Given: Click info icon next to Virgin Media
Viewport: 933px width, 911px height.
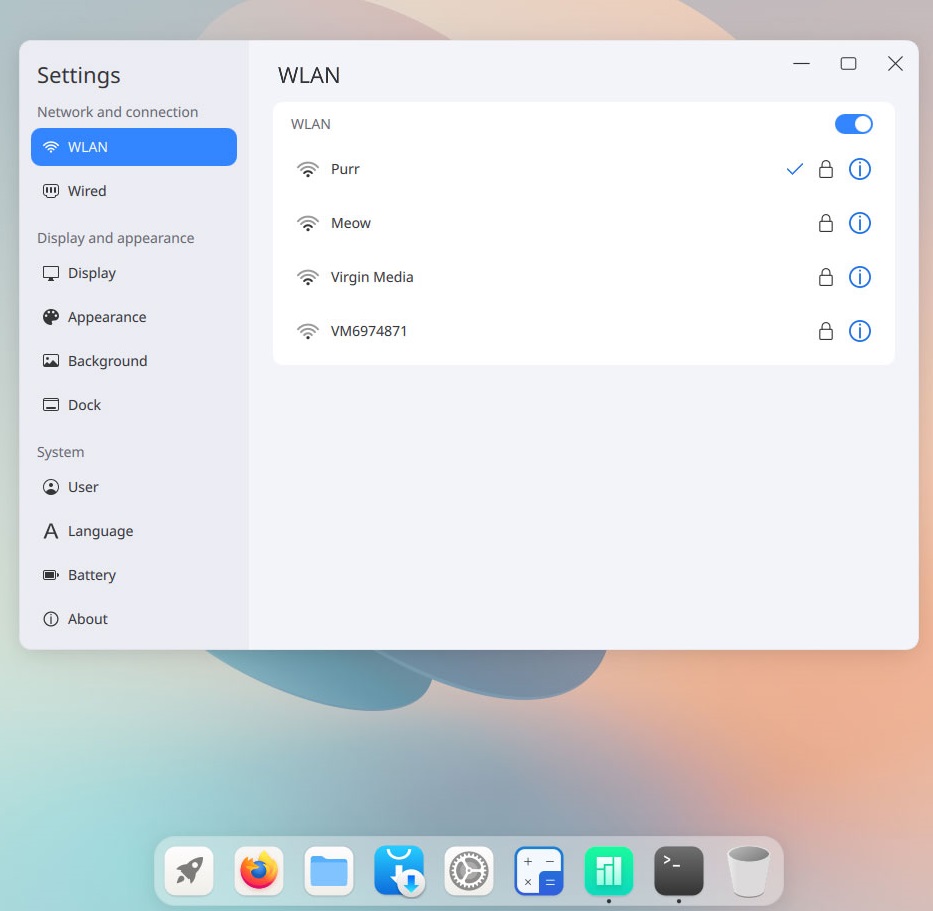Looking at the screenshot, I should [x=859, y=277].
